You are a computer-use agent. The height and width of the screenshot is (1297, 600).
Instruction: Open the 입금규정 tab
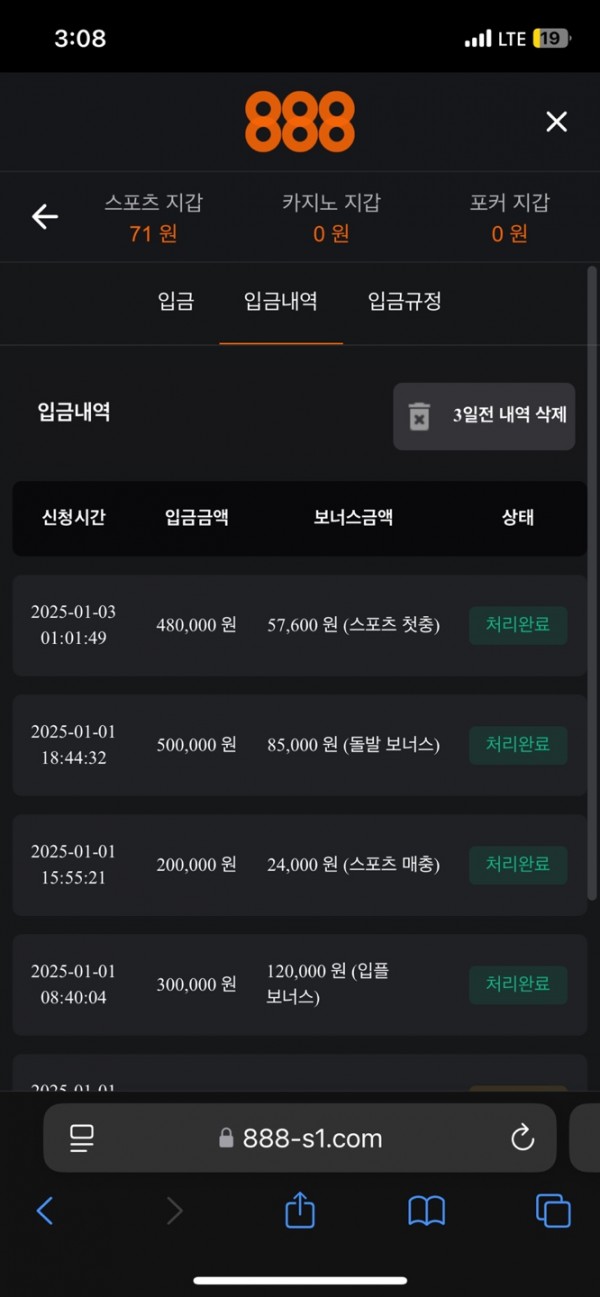(404, 301)
